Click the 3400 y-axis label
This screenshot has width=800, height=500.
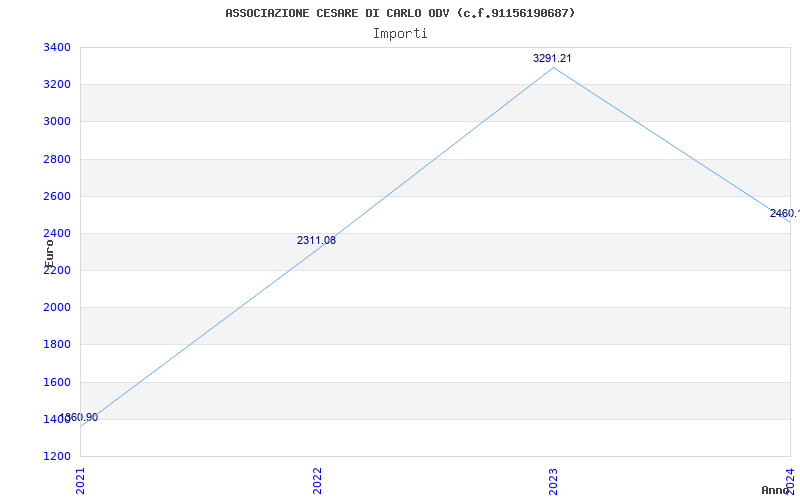[x=57, y=47]
